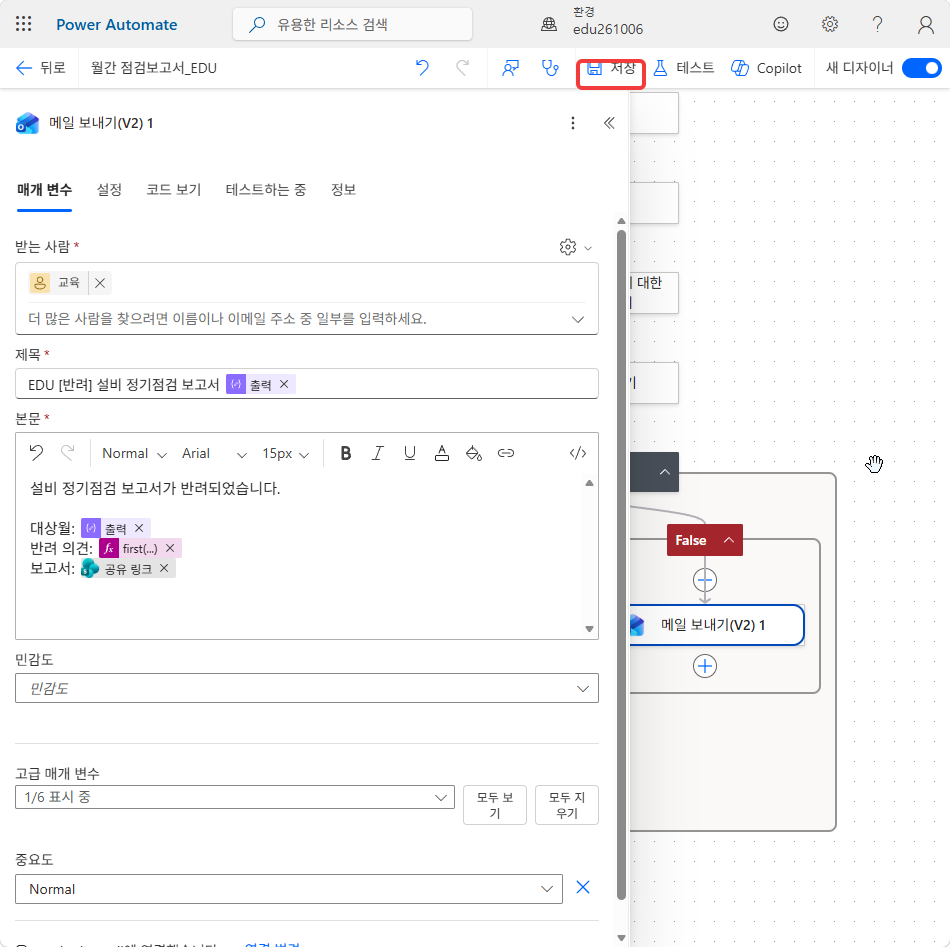
Task: Open the help question mark icon
Action: (877, 24)
